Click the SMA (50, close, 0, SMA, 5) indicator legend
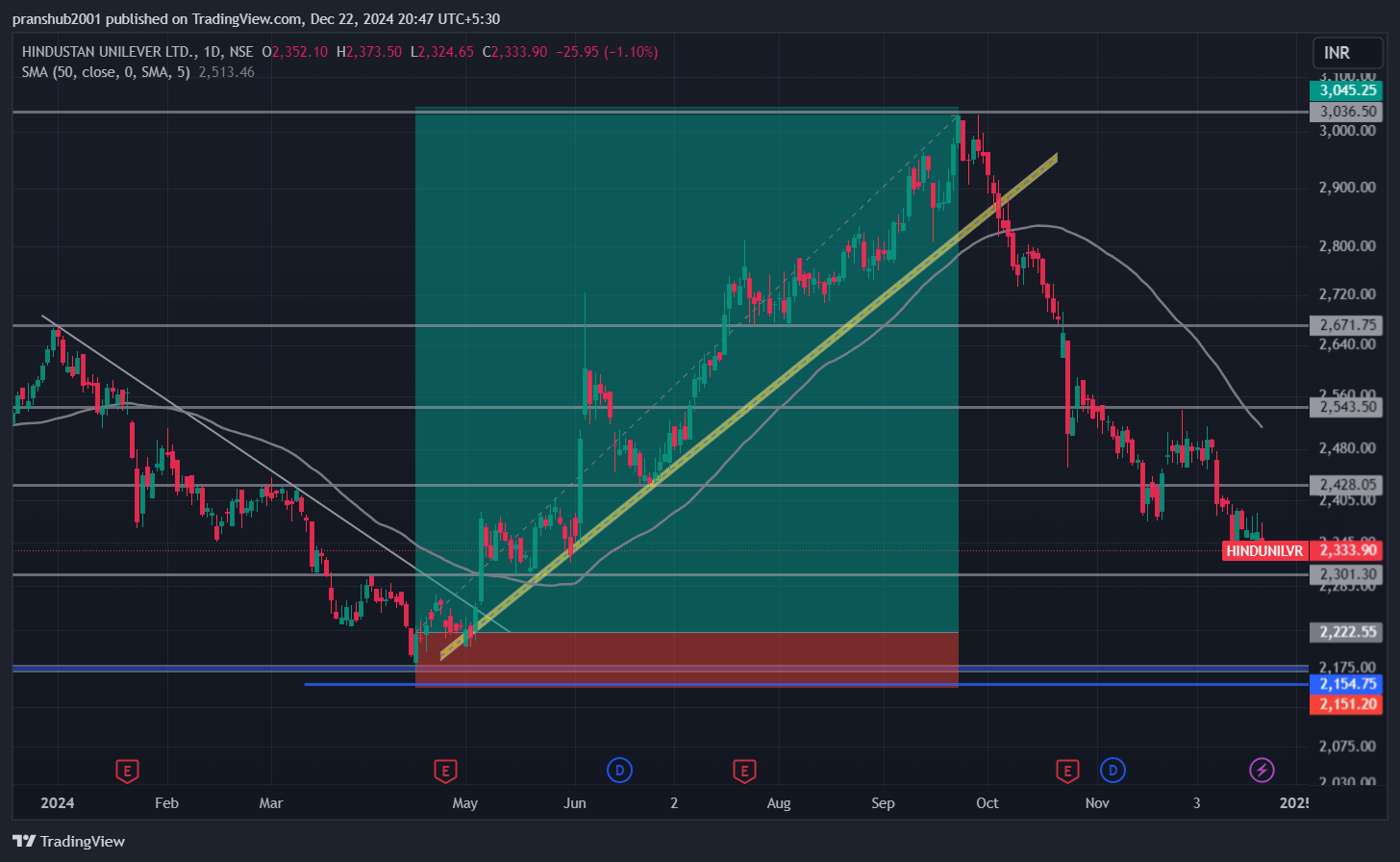This screenshot has height=862, width=1400. pos(106,72)
